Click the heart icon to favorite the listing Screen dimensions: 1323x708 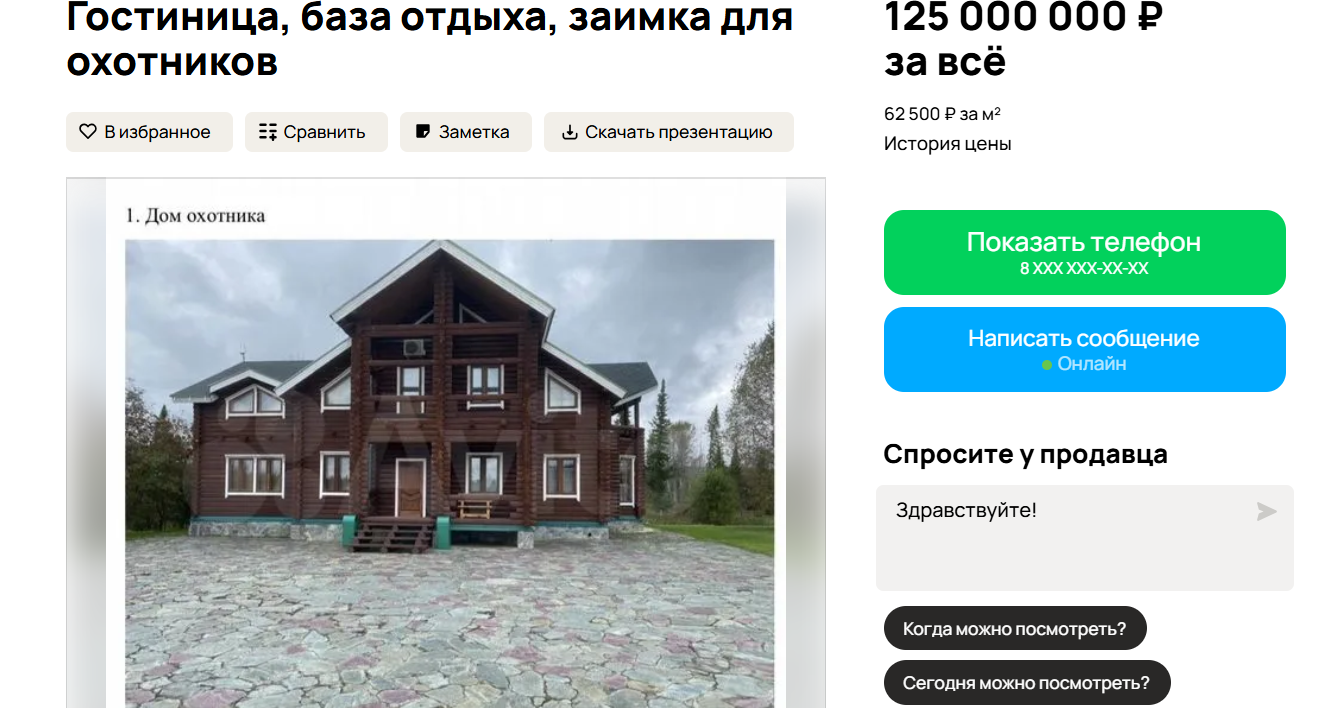coord(88,132)
